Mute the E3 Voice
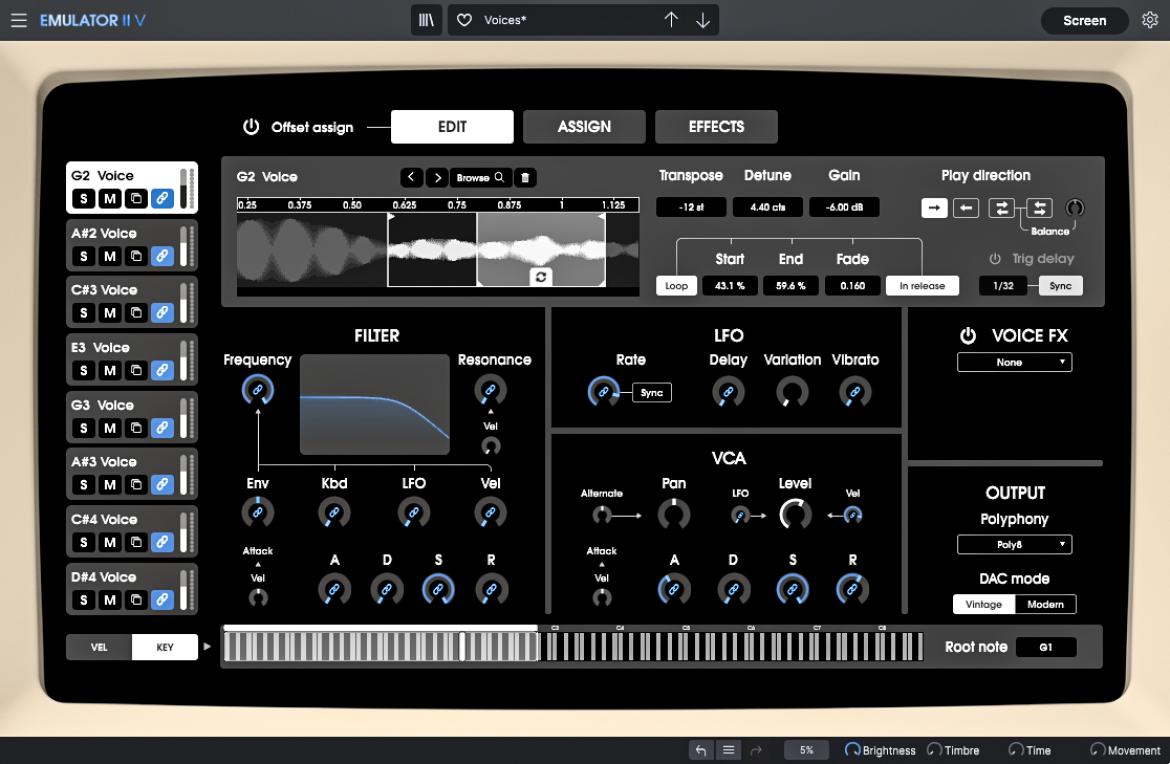The image size is (1170, 764). coord(110,370)
